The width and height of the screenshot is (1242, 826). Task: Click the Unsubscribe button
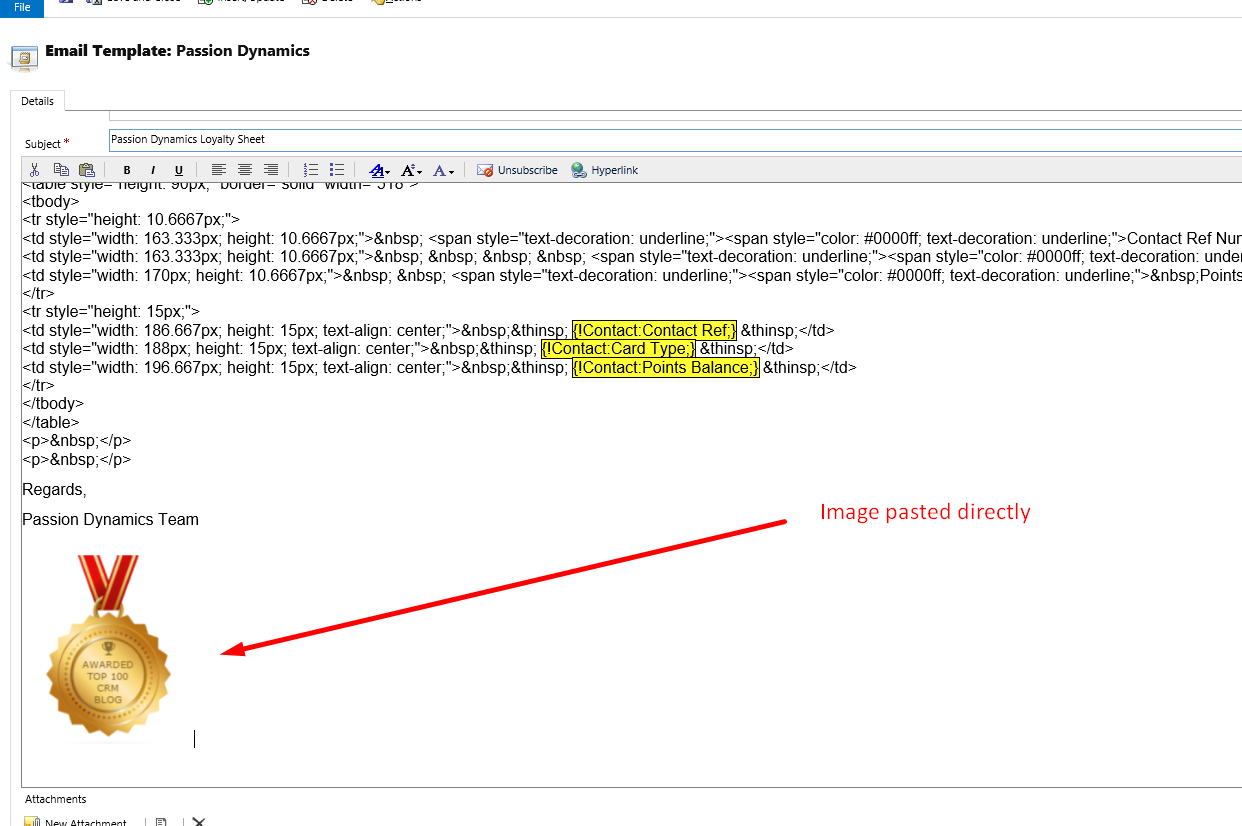(517, 170)
